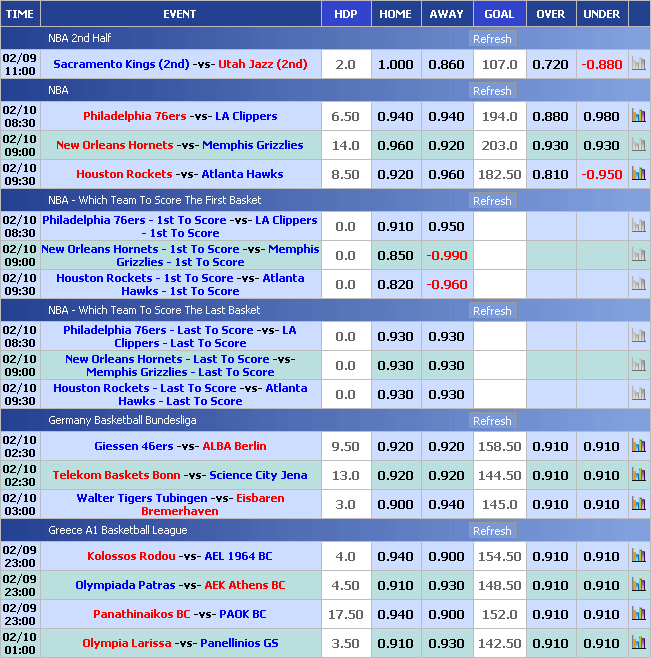Refresh the Greece A1 Basketball League section
651x658 pixels.
click(x=492, y=531)
